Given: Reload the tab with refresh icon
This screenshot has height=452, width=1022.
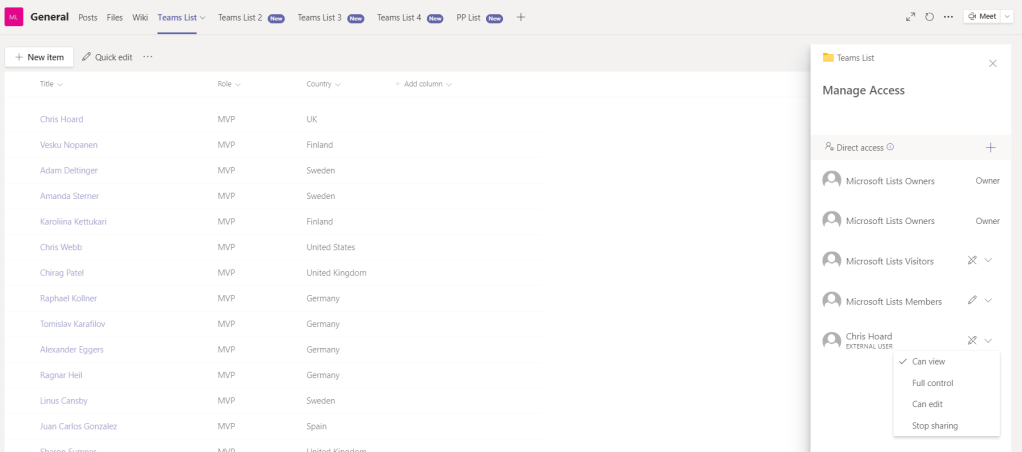Looking at the screenshot, I should 929,17.
